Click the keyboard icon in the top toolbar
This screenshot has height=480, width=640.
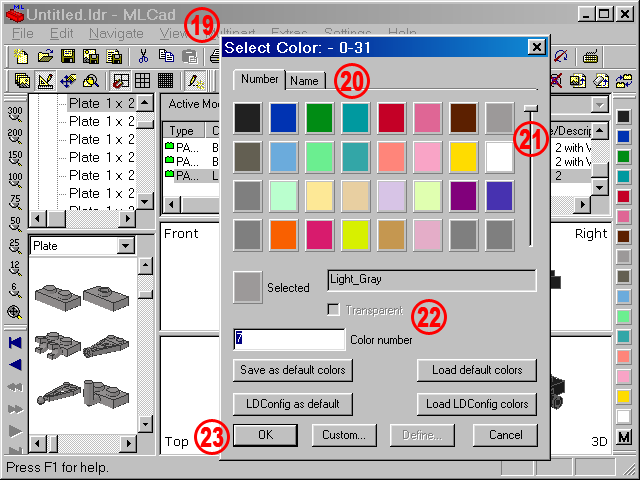click(x=590, y=57)
